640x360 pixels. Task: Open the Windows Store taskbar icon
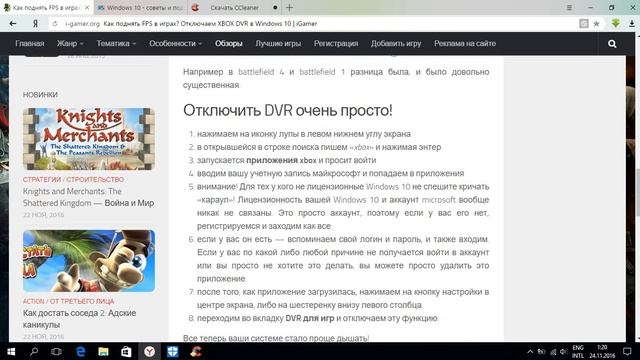126,351
